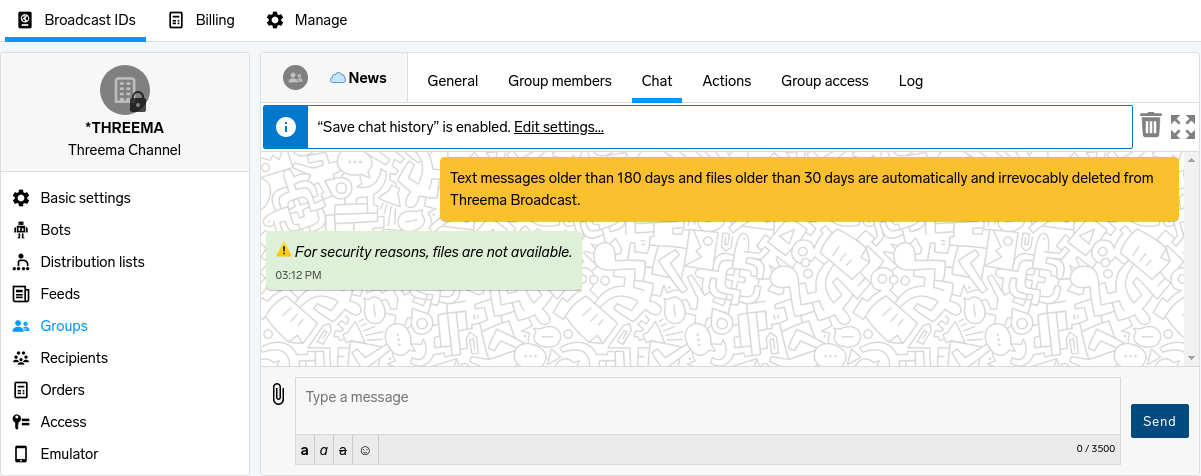1201x476 pixels.
Task: Click the Threema Channel building avatar
Action: pyautogui.click(x=125, y=90)
